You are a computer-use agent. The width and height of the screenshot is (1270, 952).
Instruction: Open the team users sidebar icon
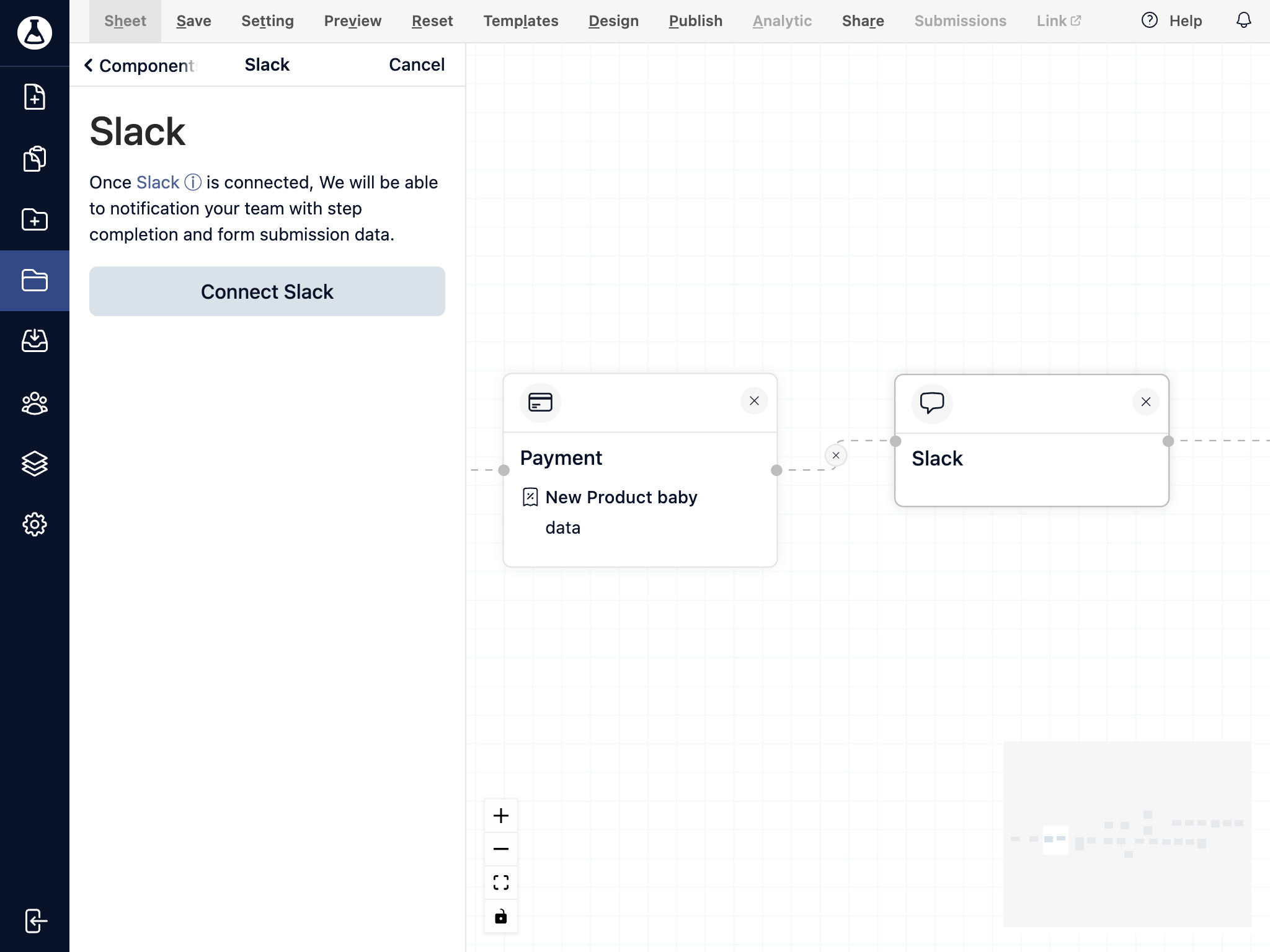(x=35, y=403)
